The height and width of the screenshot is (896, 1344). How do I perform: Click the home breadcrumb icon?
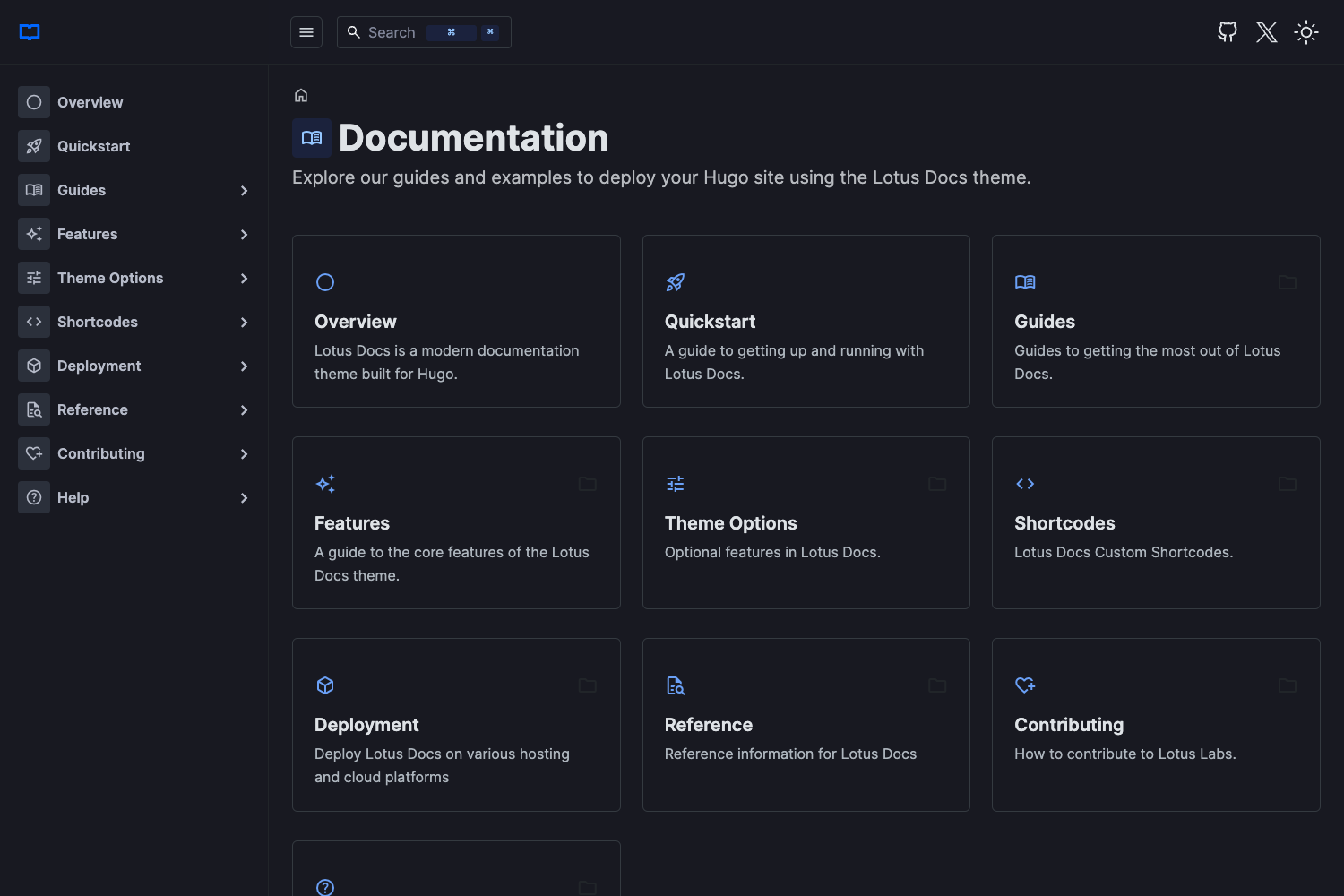click(300, 95)
